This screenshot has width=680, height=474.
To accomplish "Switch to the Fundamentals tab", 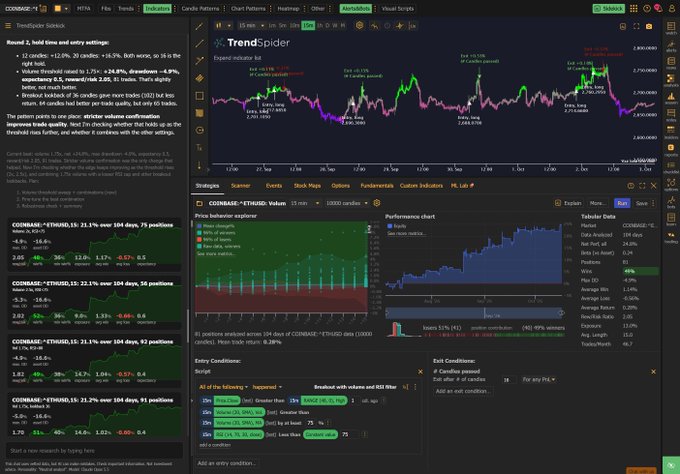I will [376, 186].
